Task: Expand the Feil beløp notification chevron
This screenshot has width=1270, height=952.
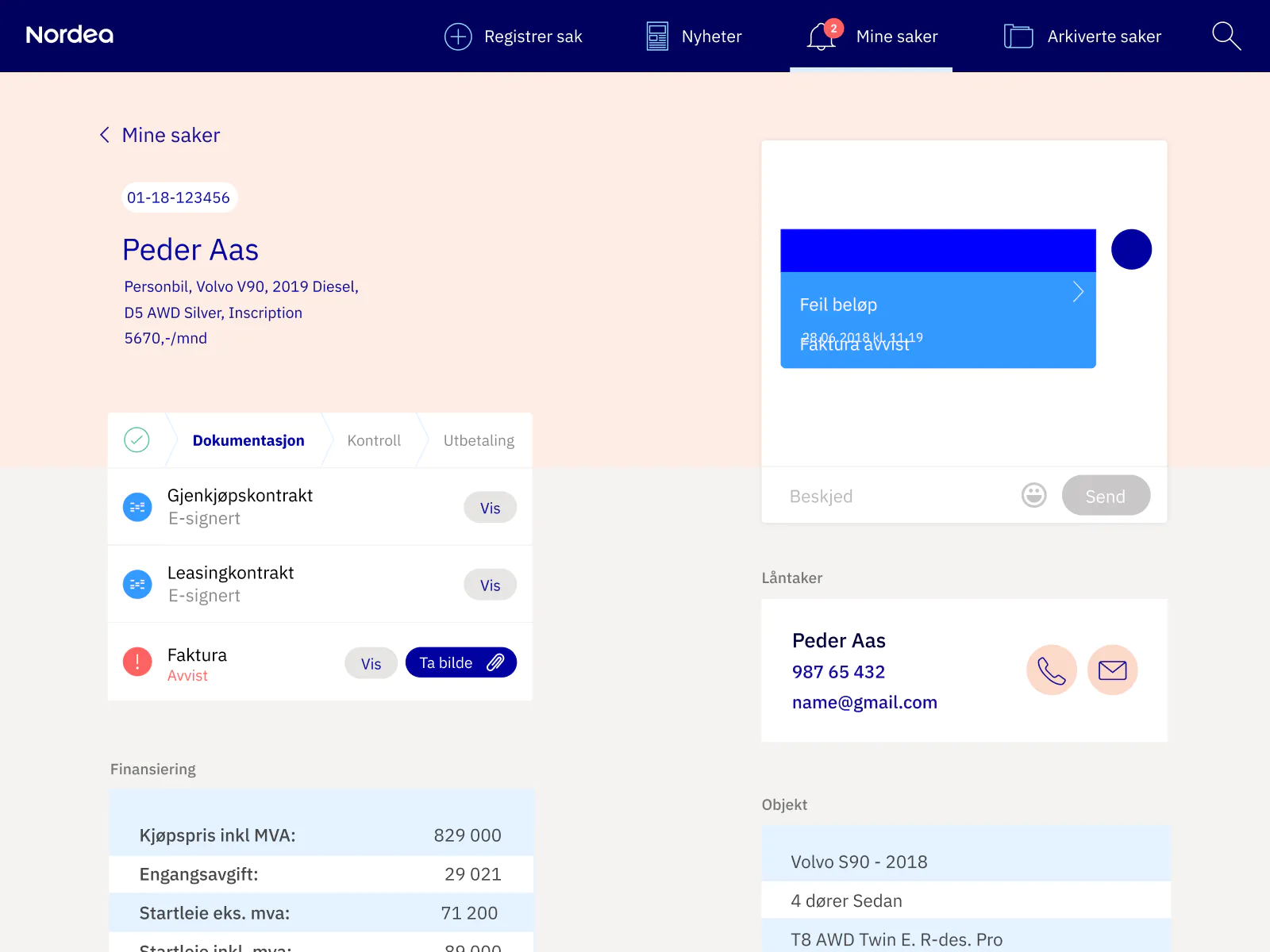Action: click(1078, 292)
